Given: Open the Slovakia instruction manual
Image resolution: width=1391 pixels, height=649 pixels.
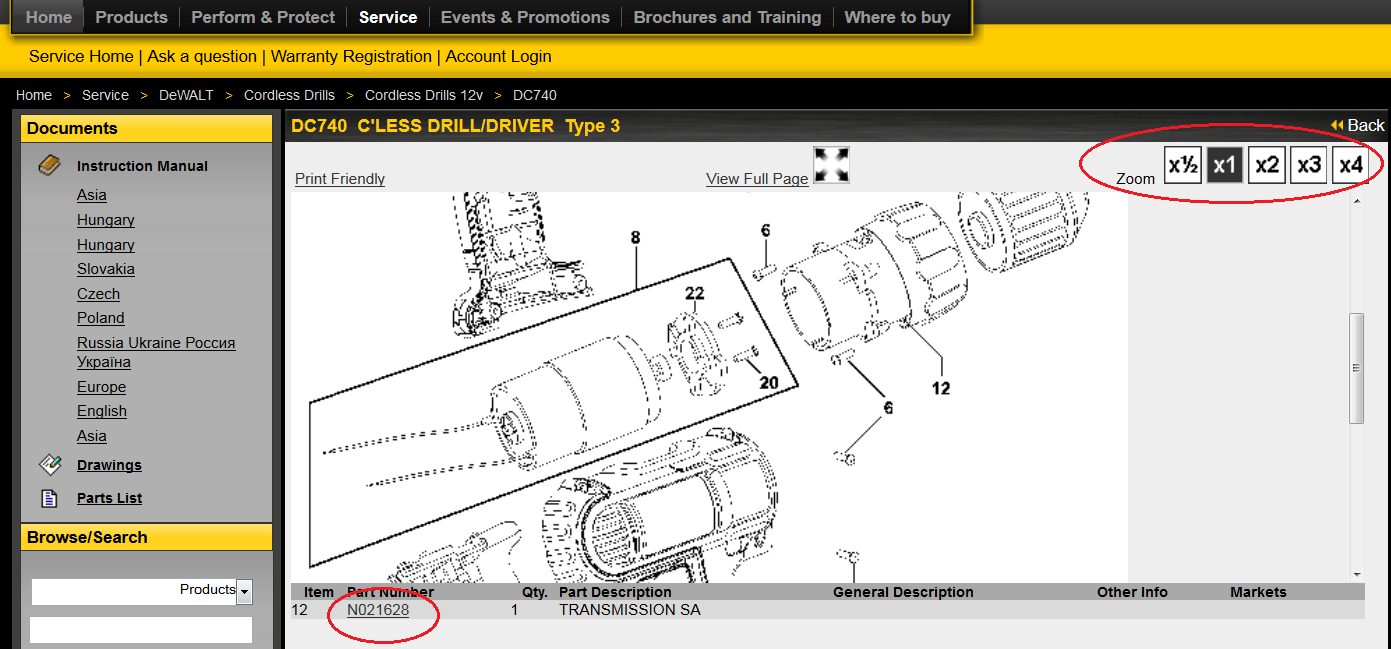Looking at the screenshot, I should pyautogui.click(x=106, y=269).
